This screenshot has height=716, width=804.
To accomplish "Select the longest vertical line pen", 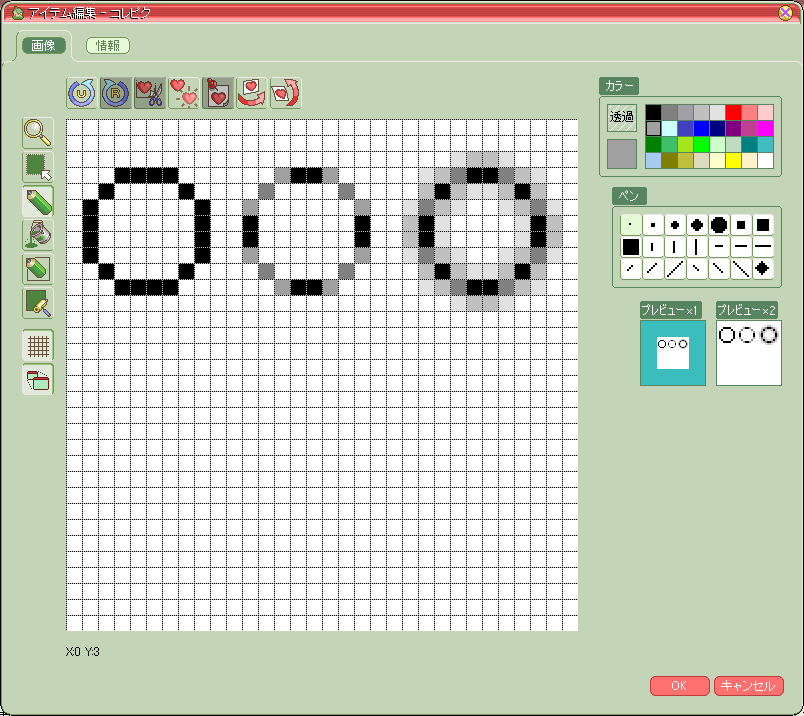I will click(696, 247).
